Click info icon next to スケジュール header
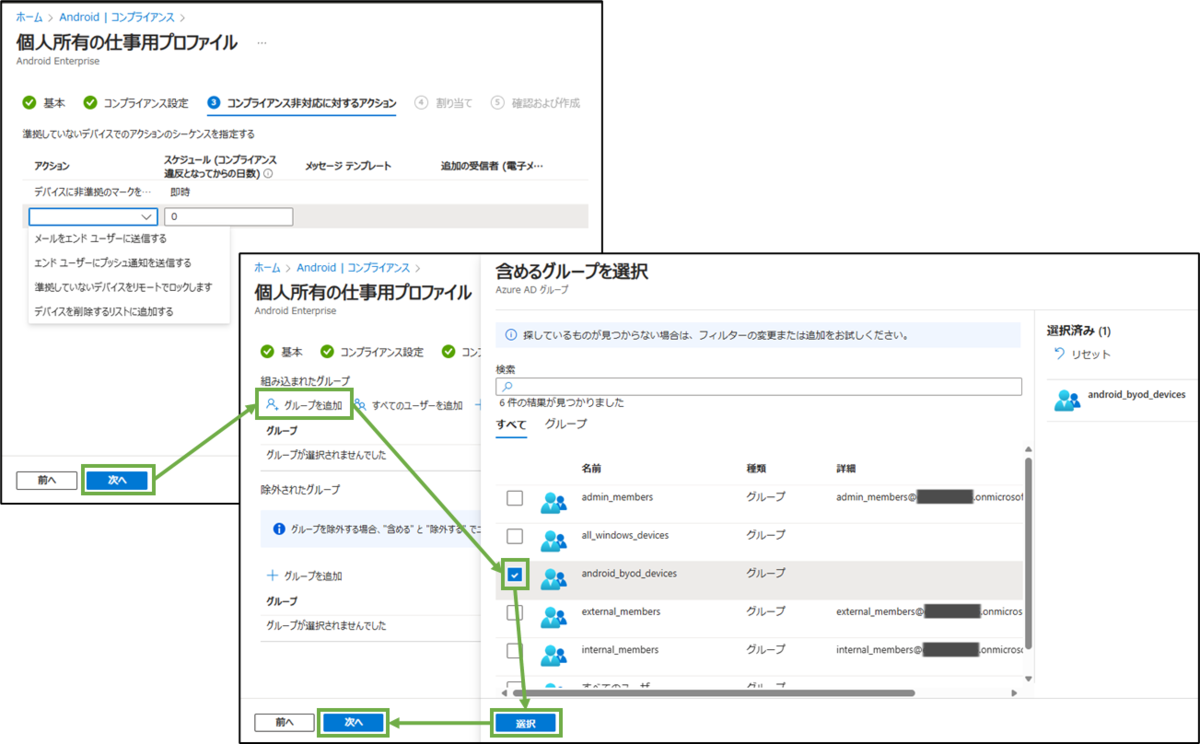Viewport: 1200px width, 744px height. point(267,173)
